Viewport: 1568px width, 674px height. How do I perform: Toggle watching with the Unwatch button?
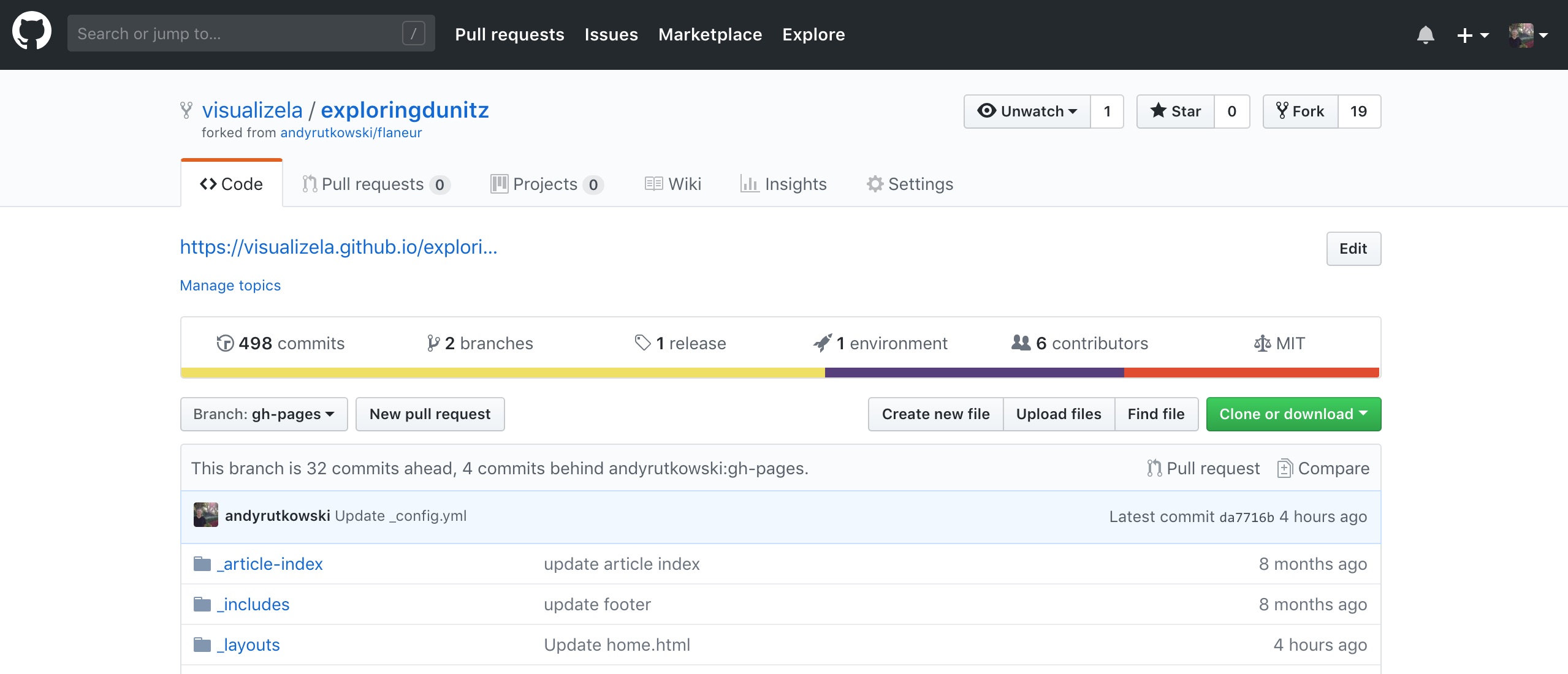pos(1027,112)
